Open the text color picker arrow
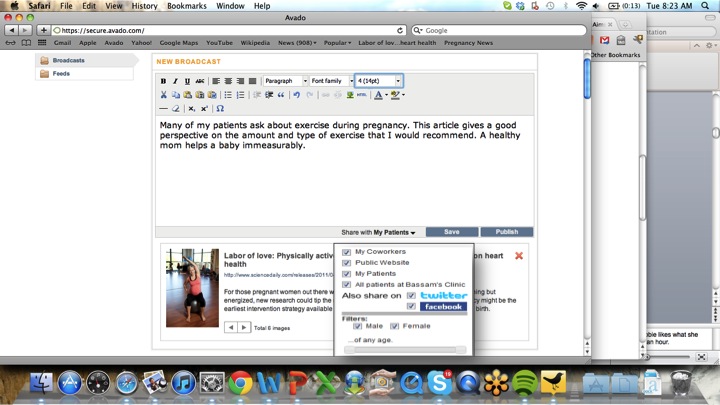This screenshot has height=405, width=720. pos(386,95)
